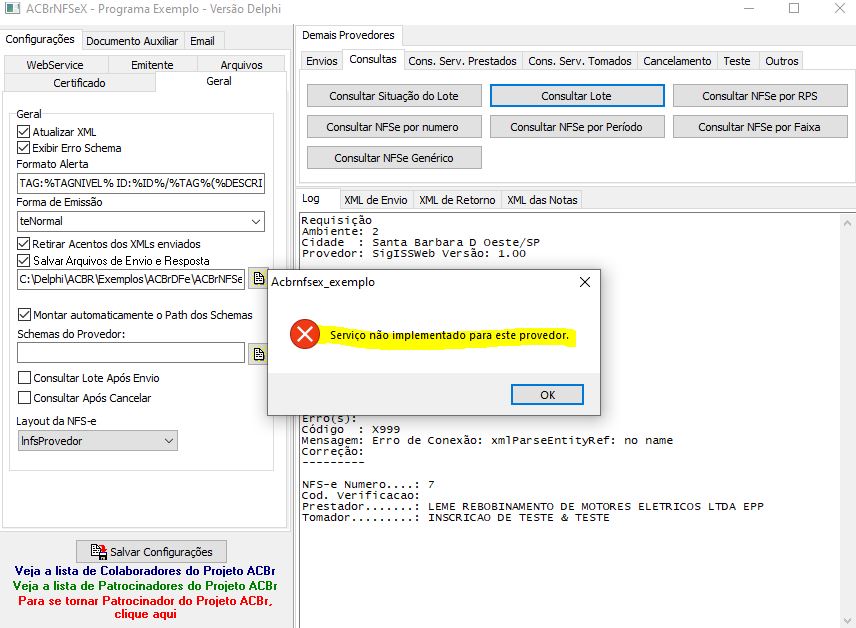Viewport: 856px width, 628px height.
Task: Click Consultar NFSe por numero button
Action: point(394,127)
